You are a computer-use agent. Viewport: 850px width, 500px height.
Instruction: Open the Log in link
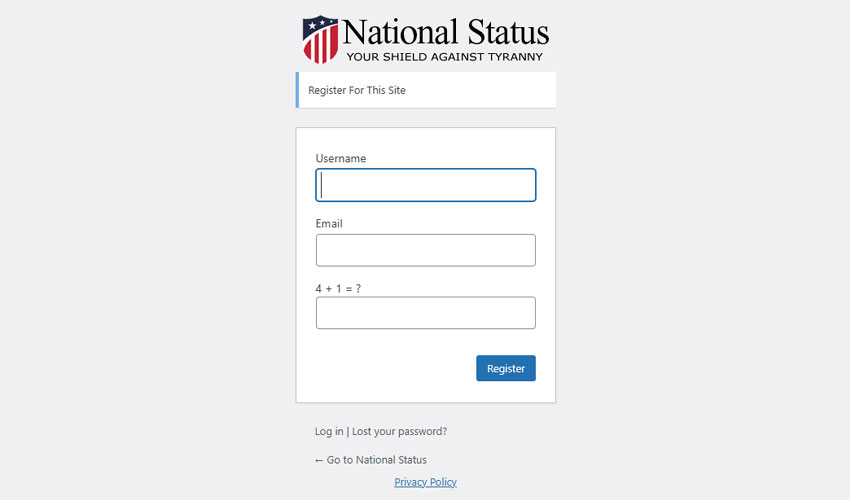click(x=329, y=432)
